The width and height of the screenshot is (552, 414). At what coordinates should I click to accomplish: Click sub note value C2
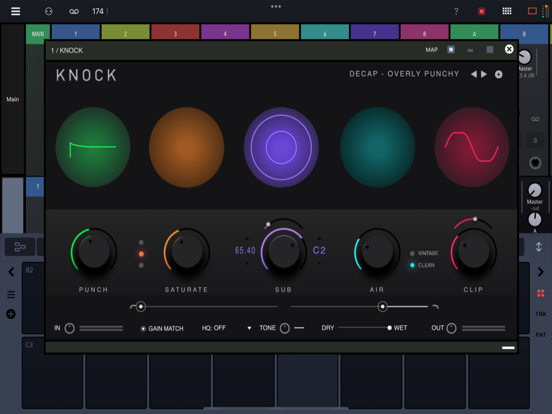pos(319,250)
